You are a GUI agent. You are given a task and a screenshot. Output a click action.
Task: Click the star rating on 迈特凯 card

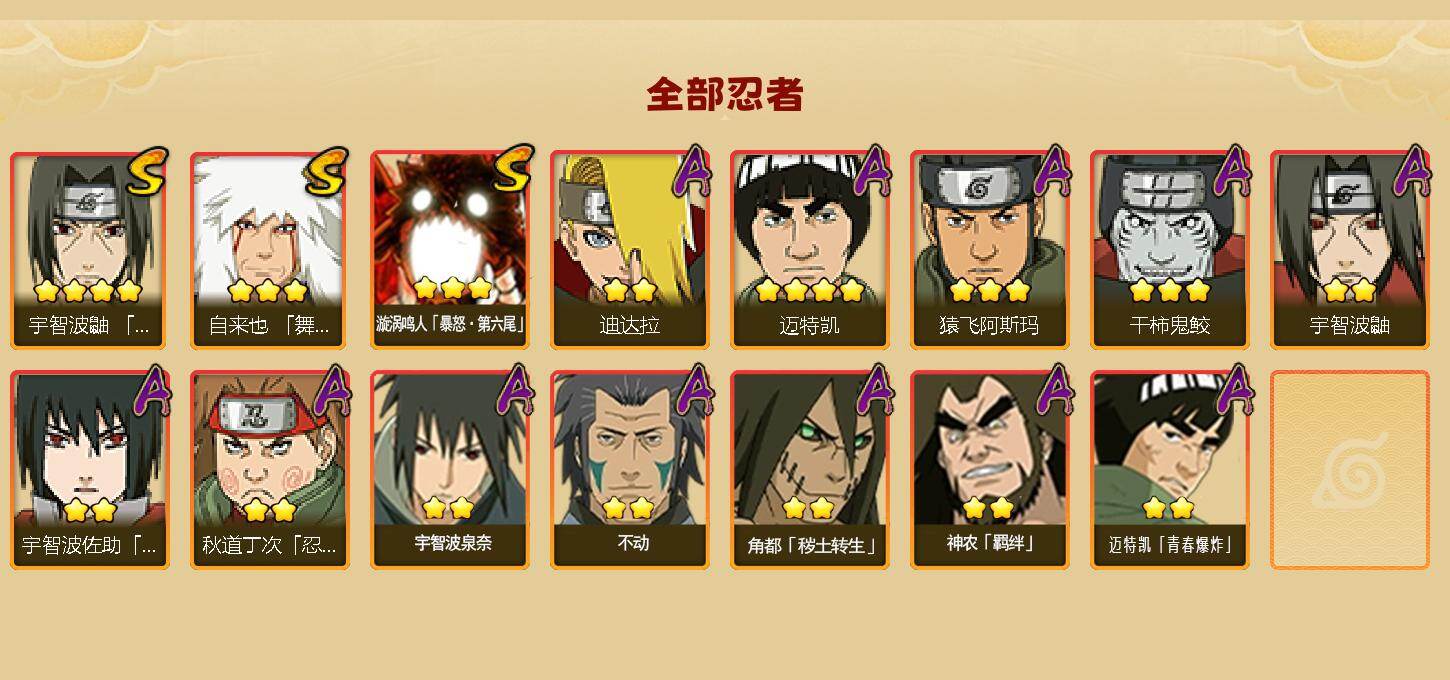[x=809, y=291]
